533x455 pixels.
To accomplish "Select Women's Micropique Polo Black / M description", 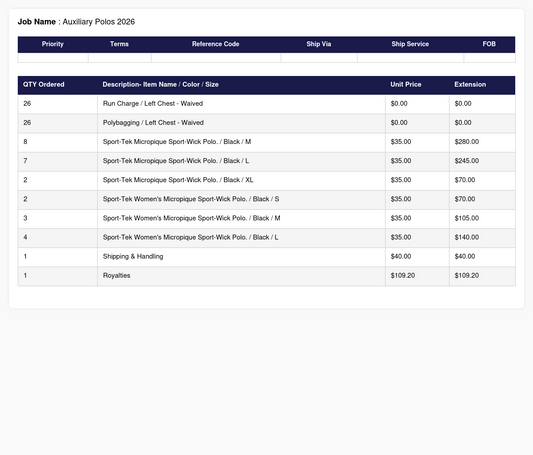I will [191, 218].
